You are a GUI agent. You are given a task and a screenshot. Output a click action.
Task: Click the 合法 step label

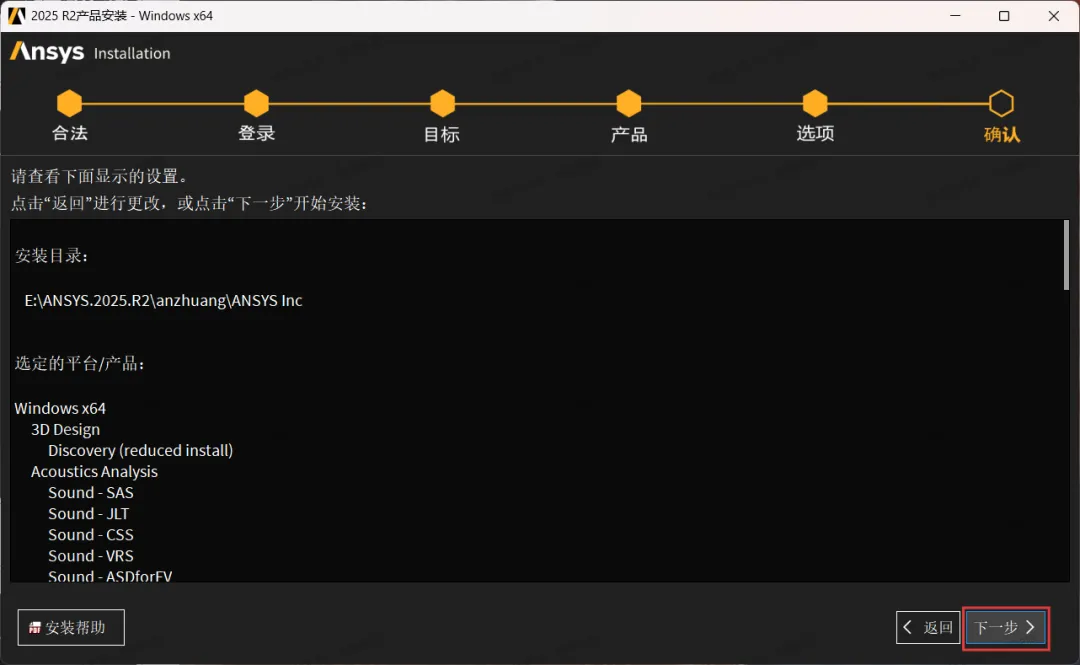(70, 133)
